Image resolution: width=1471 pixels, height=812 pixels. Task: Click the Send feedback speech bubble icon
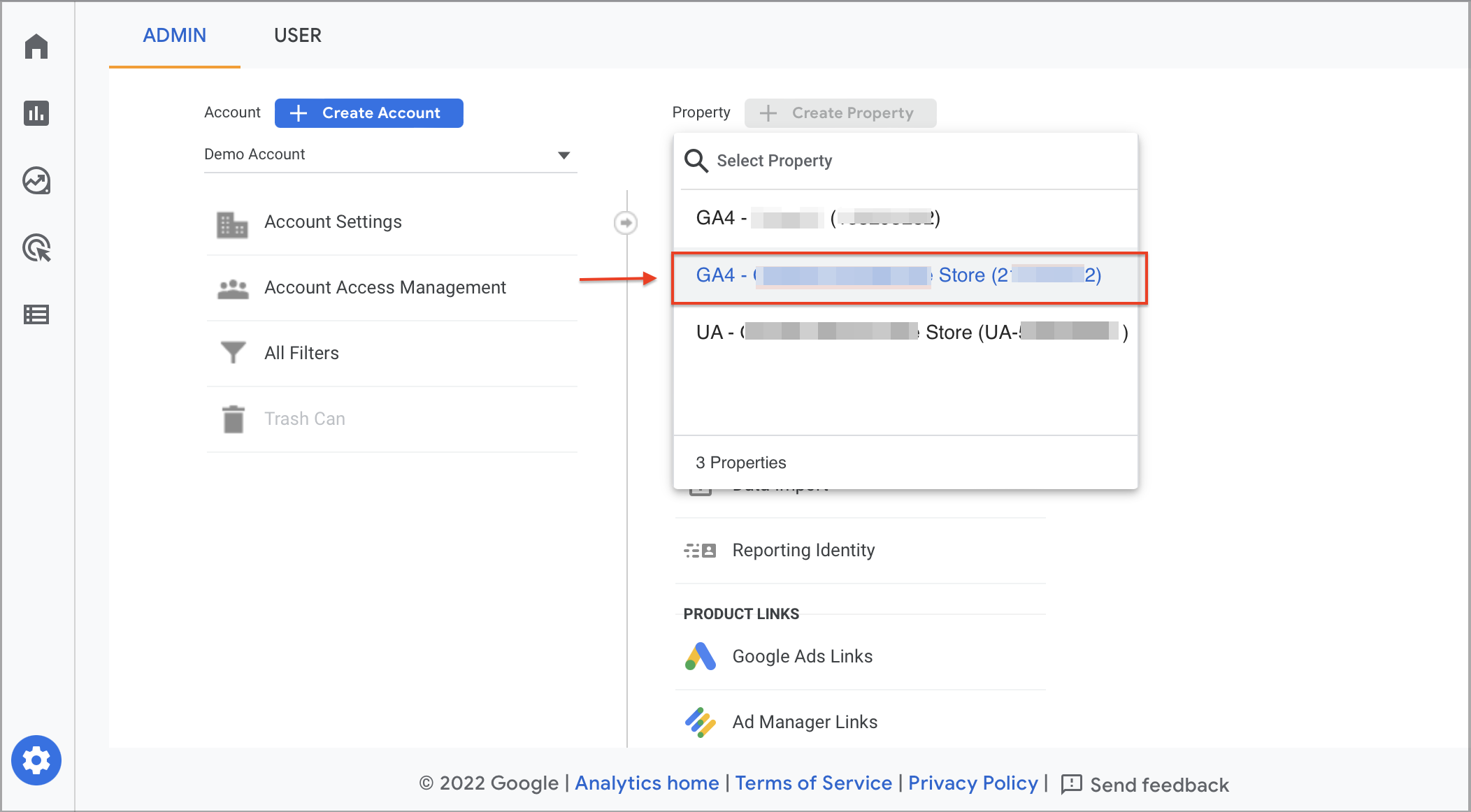point(1071,784)
